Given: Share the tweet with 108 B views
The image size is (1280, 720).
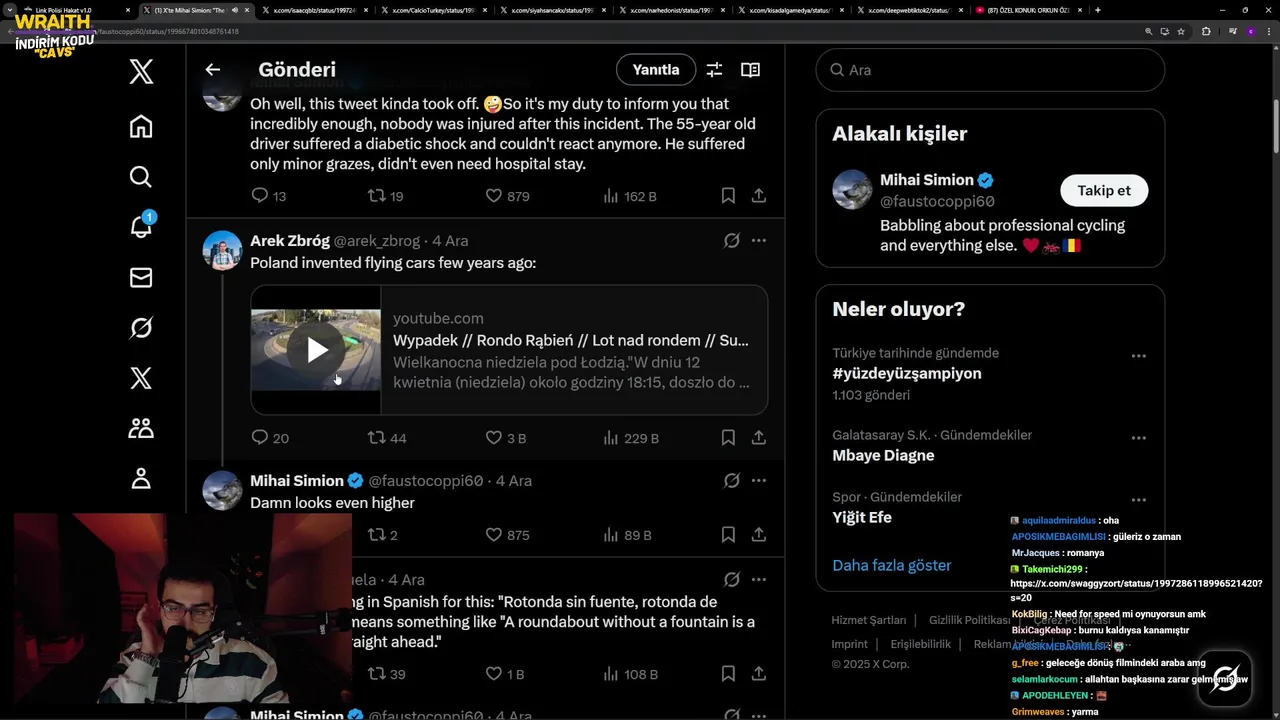Looking at the screenshot, I should [759, 674].
